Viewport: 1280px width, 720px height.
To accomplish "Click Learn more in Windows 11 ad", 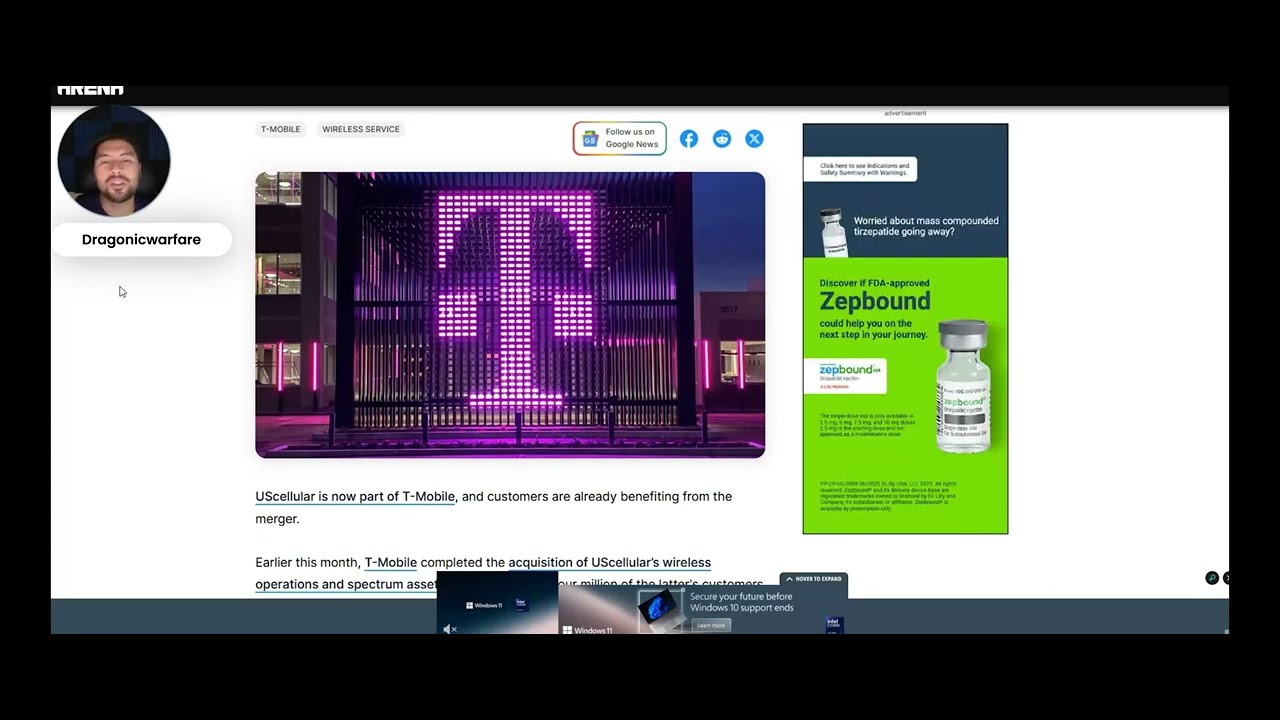I will pyautogui.click(x=711, y=625).
